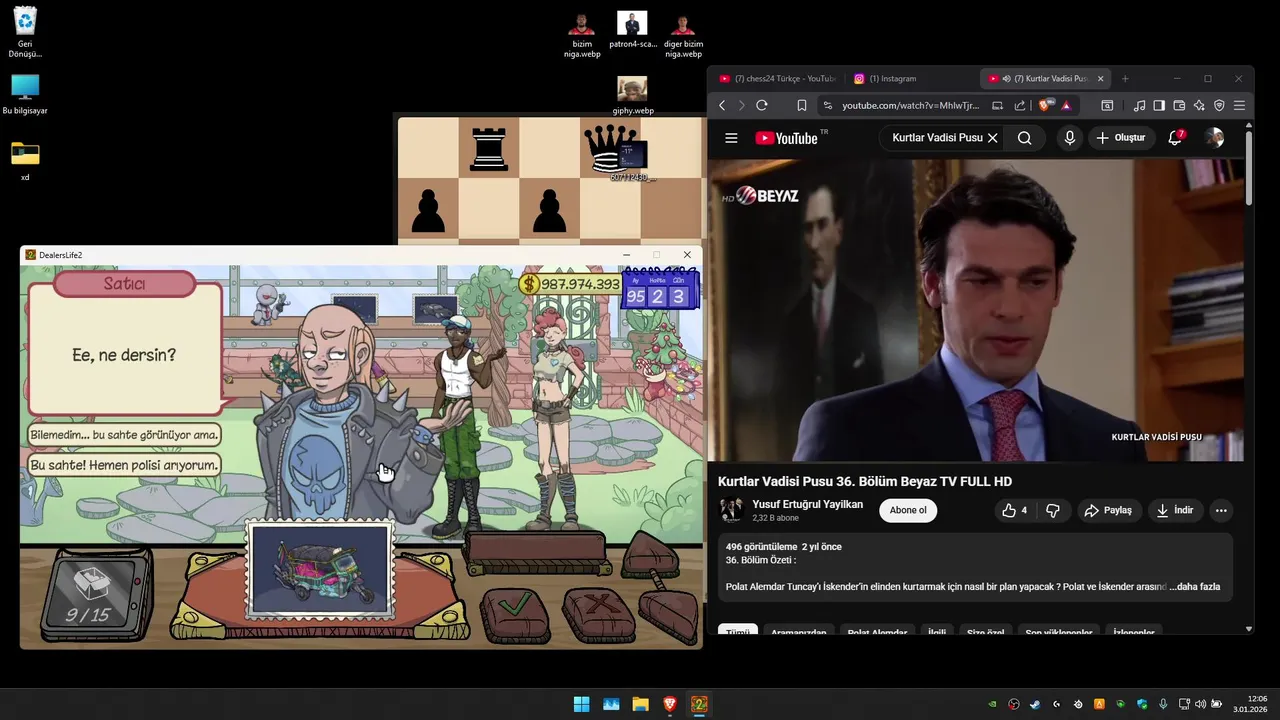Close the Kurtlar Vadisi Pusu tab
1280x720 pixels.
[x=1101, y=78]
